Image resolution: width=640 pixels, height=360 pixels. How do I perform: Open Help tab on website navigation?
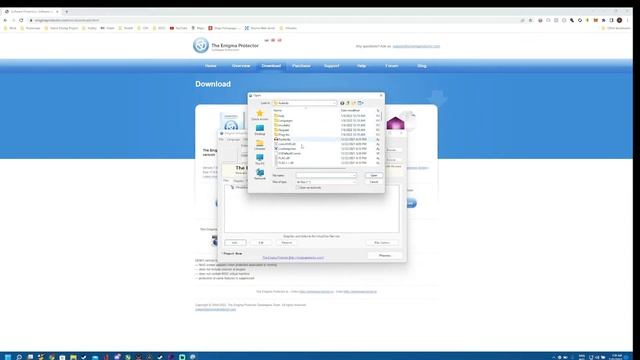[361, 66]
